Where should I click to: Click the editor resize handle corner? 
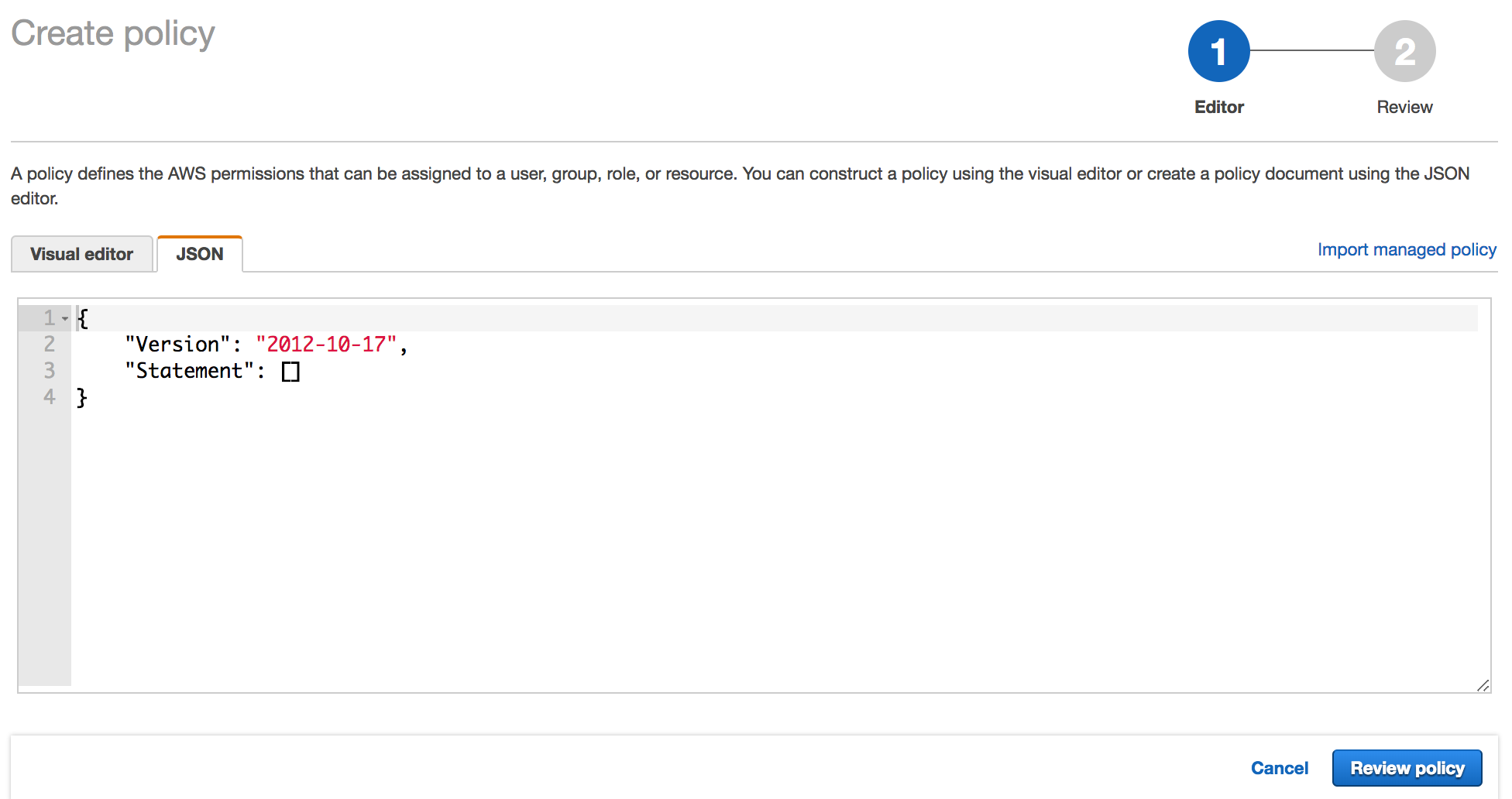pos(1483,685)
